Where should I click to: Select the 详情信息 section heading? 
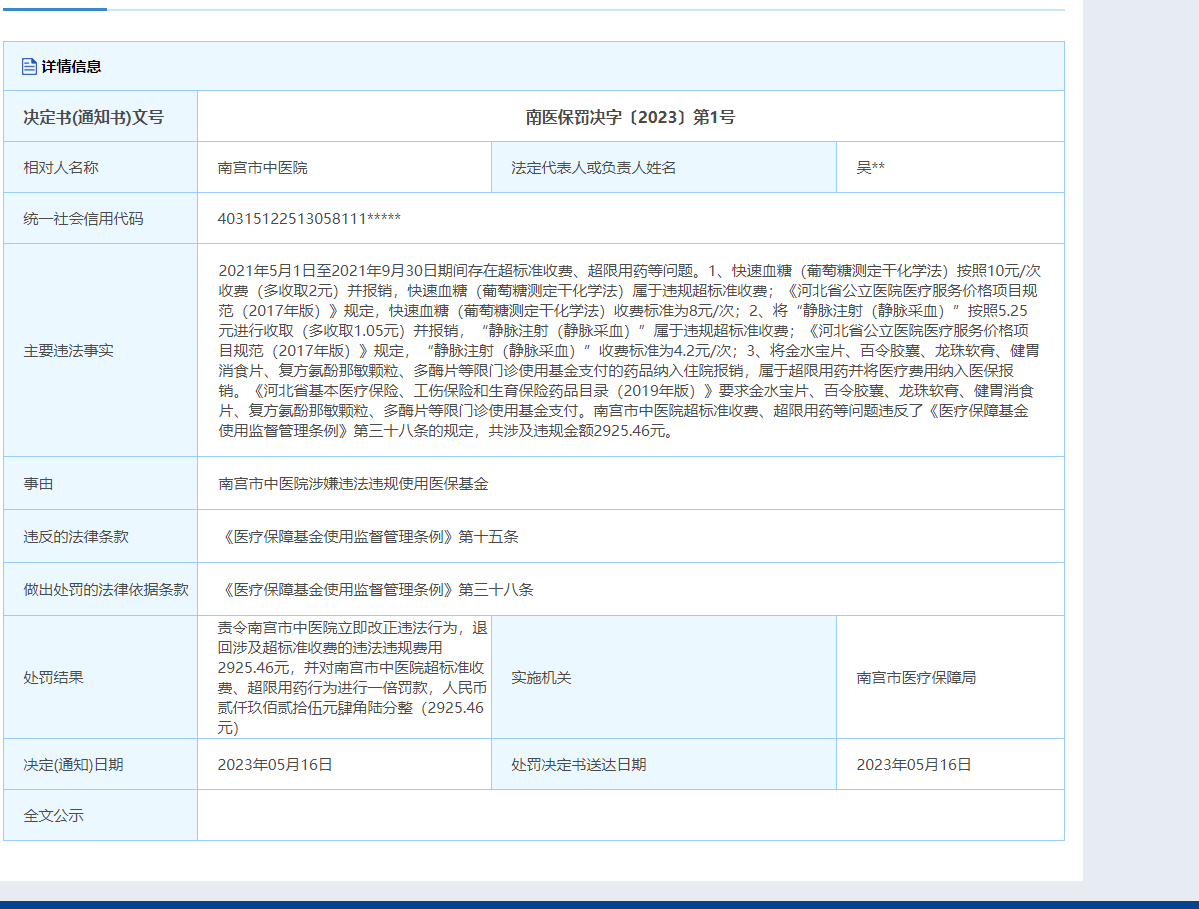71,67
